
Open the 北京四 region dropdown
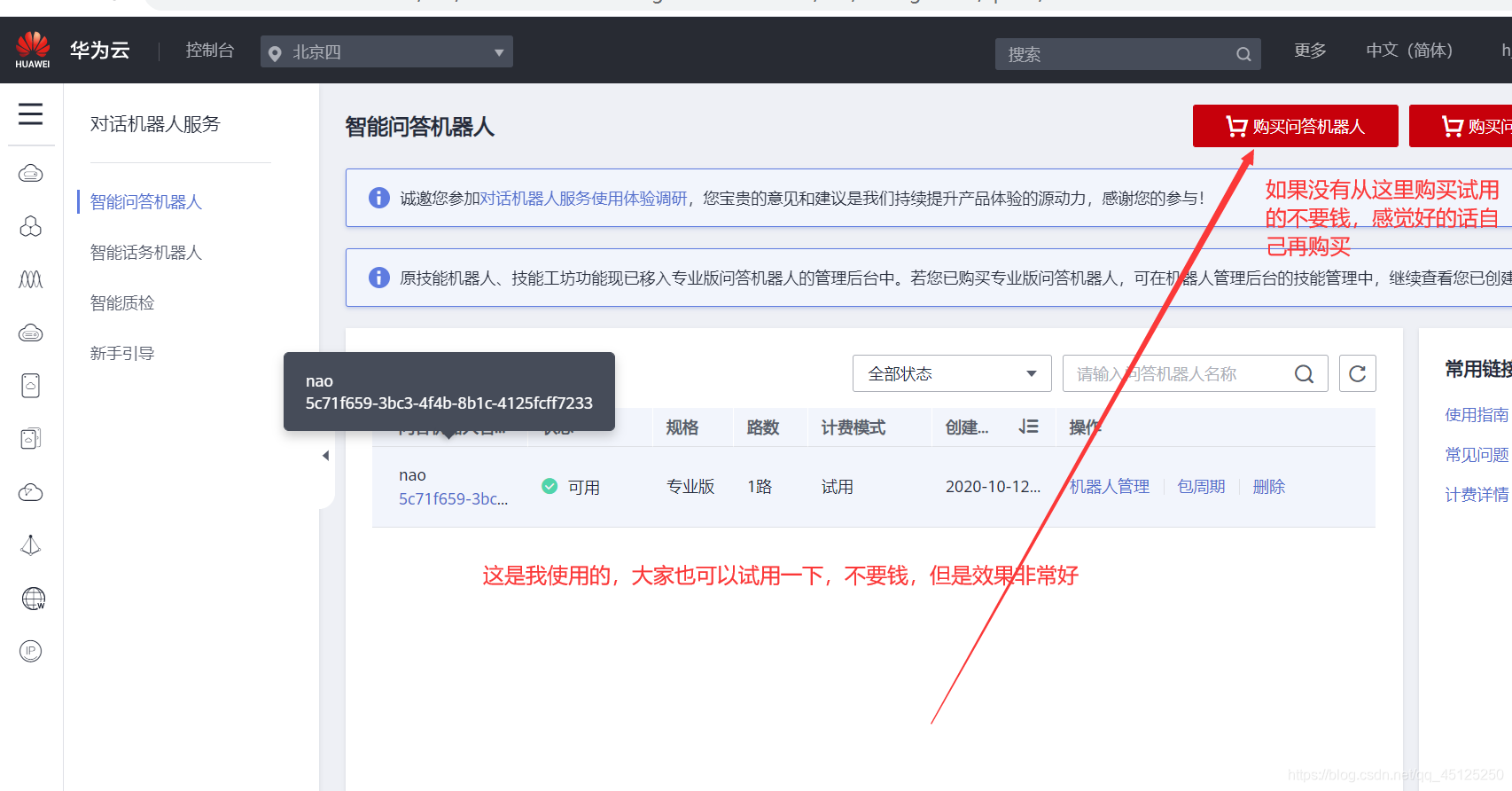(x=386, y=51)
